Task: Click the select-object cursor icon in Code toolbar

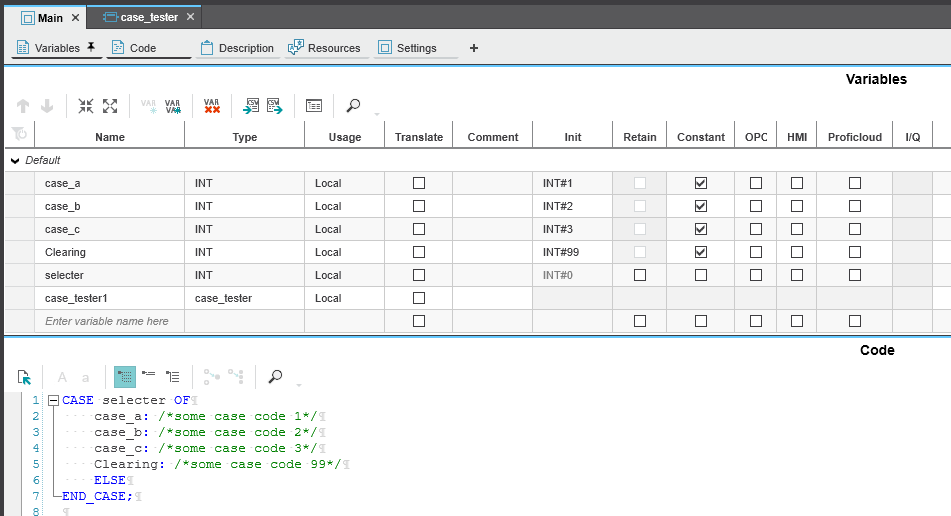Action: pyautogui.click(x=24, y=377)
